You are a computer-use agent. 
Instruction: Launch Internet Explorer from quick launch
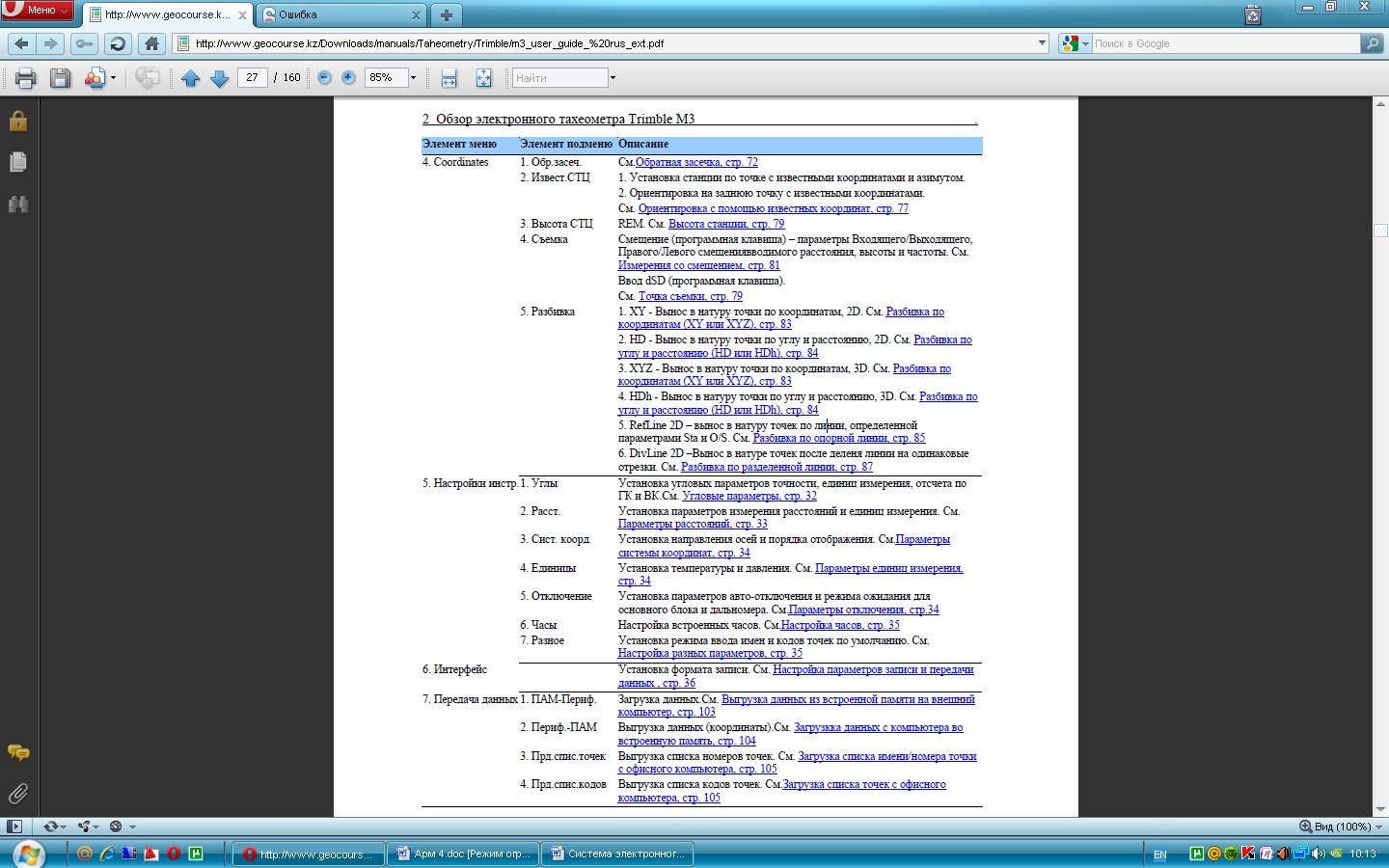click(107, 854)
